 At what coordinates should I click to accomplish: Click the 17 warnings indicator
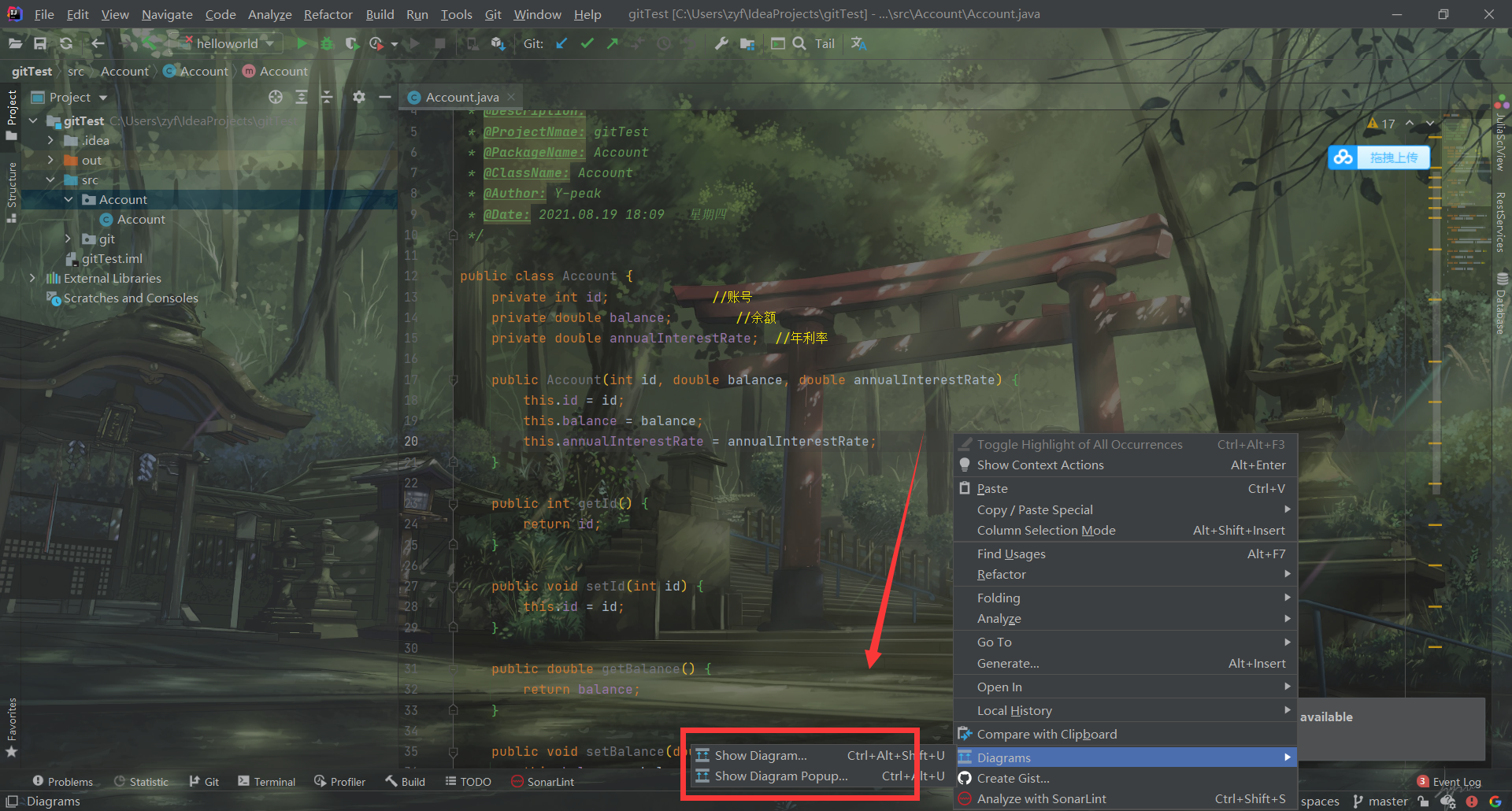point(1382,124)
